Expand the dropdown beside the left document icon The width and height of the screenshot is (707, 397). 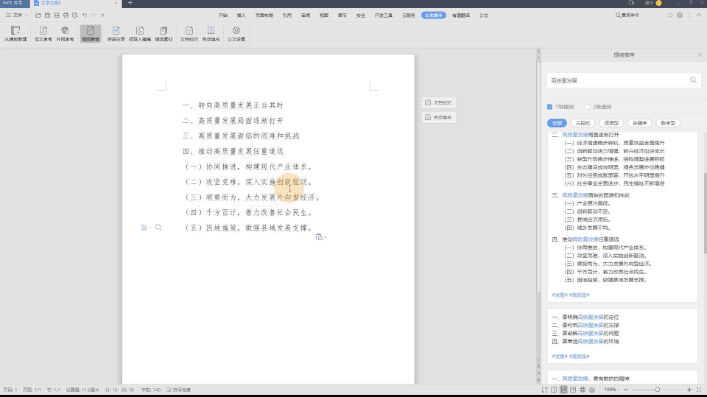(150, 228)
